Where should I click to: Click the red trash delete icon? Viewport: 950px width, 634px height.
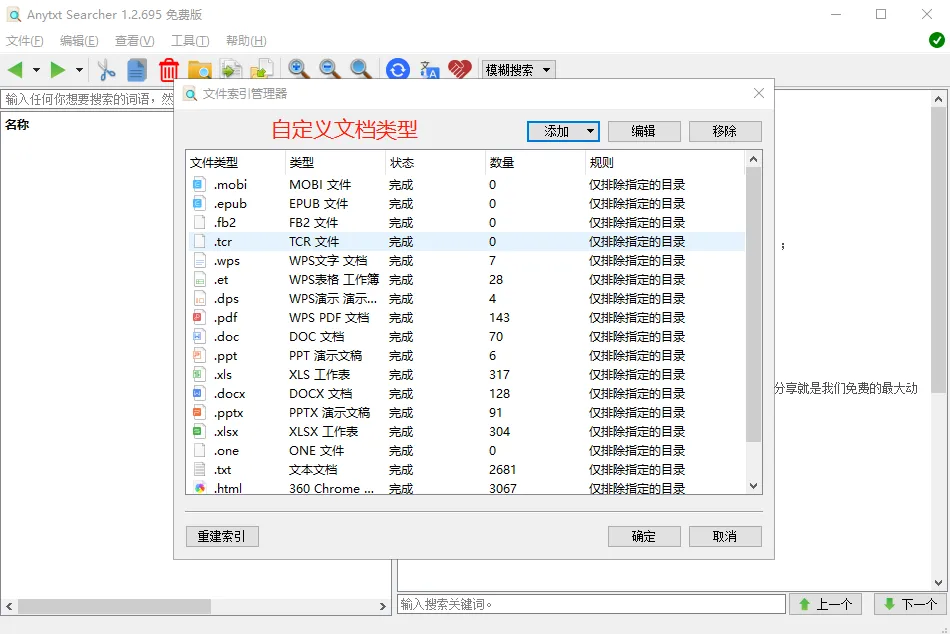click(169, 70)
